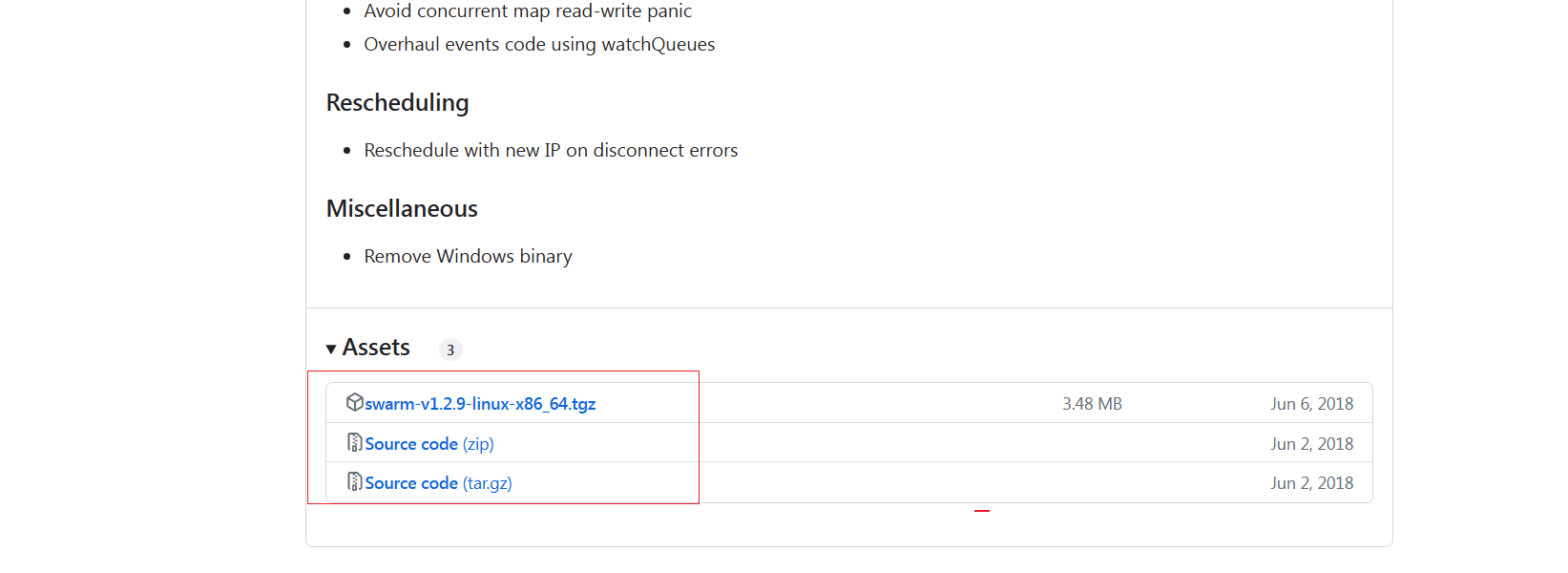
Task: Click the Rescheduling heading
Action: coord(397,103)
